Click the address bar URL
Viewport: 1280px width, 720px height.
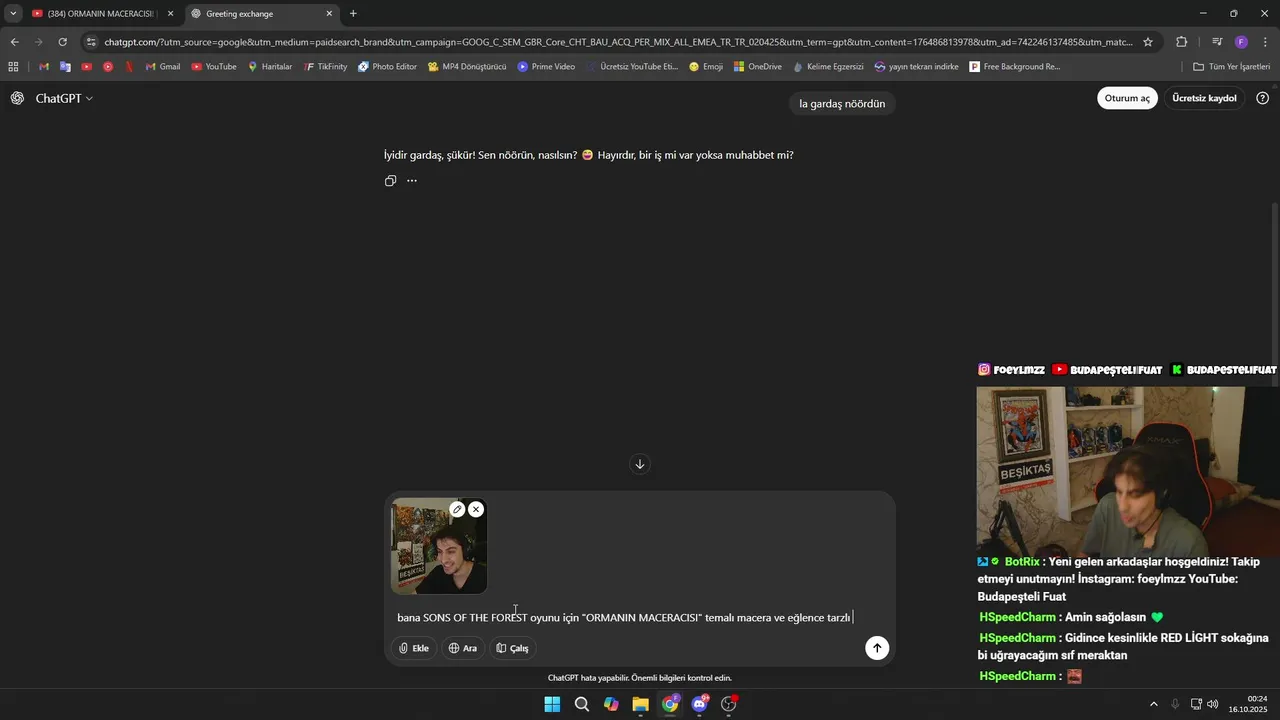coord(618,42)
